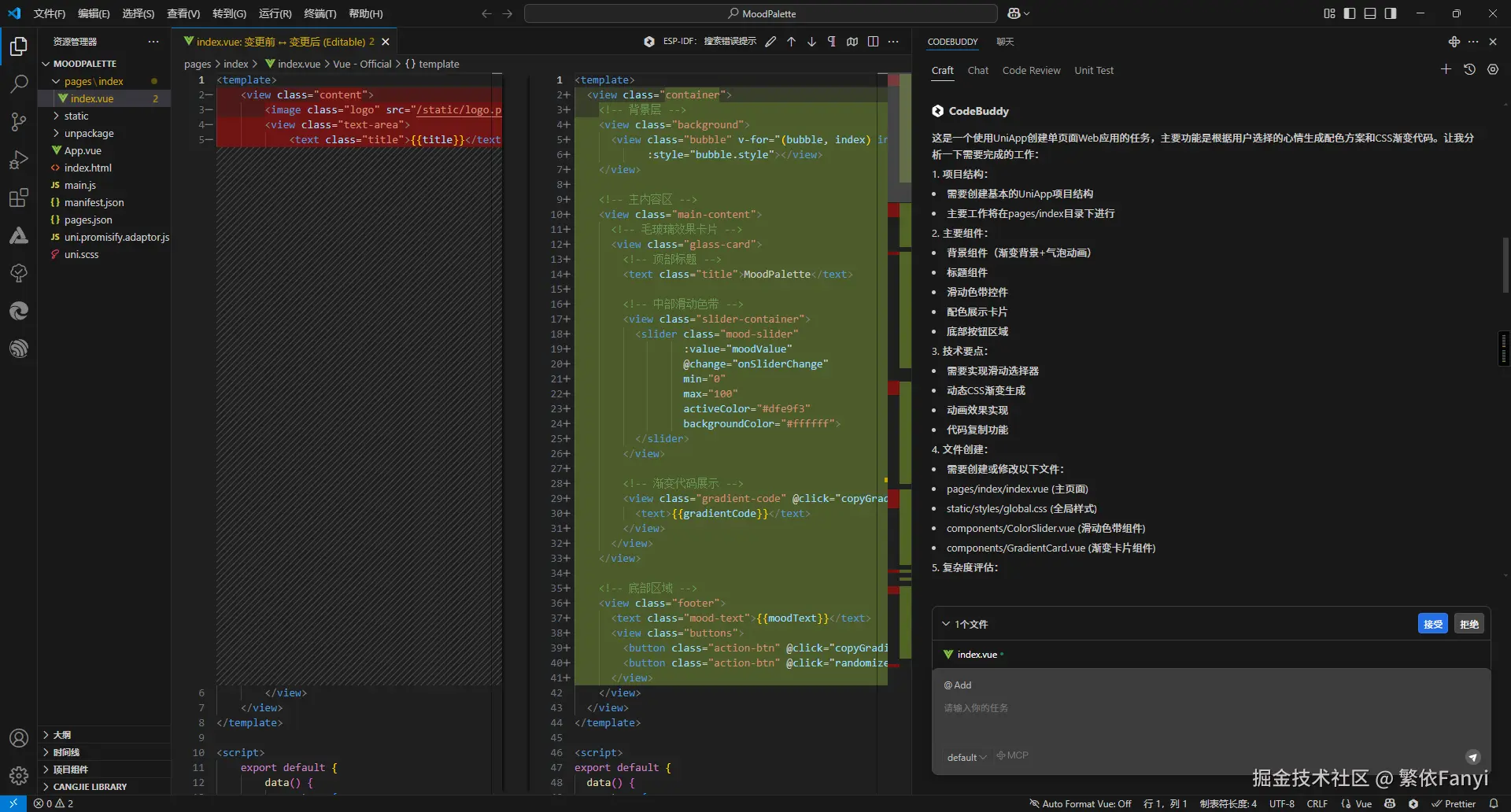Viewport: 1511px width, 812px height.
Task: Open the default model dropdown
Action: coord(966,757)
